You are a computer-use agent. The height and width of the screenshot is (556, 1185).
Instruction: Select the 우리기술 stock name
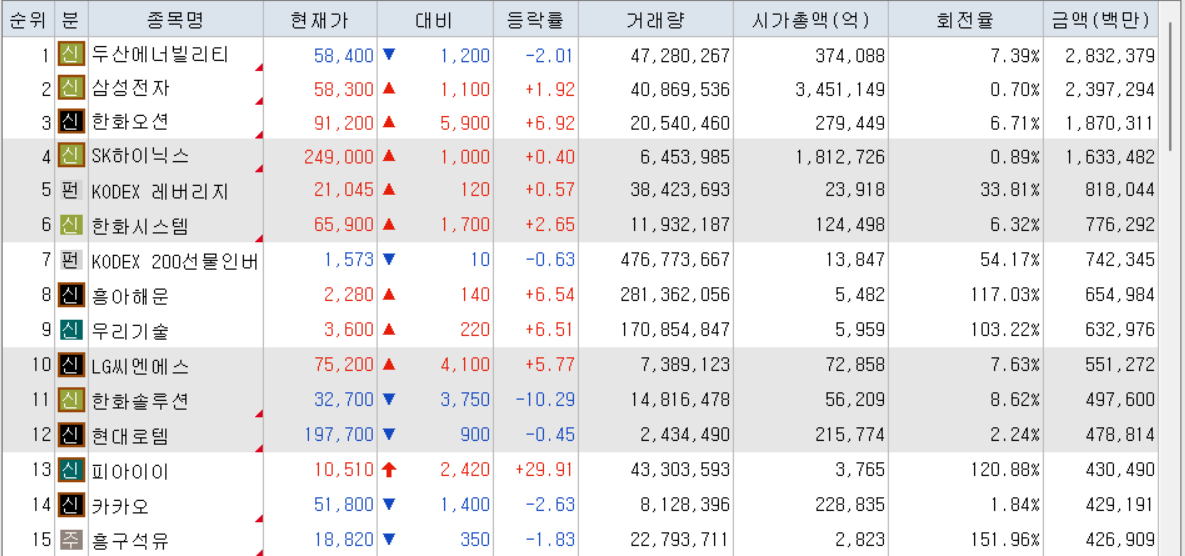130,331
